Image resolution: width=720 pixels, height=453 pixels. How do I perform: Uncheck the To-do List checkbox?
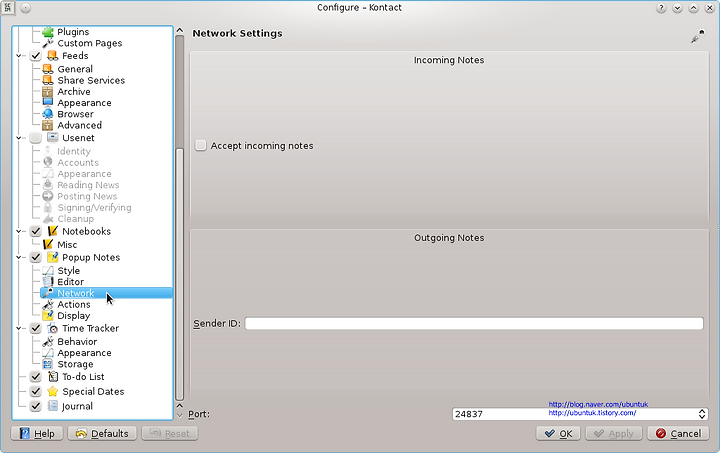35,377
